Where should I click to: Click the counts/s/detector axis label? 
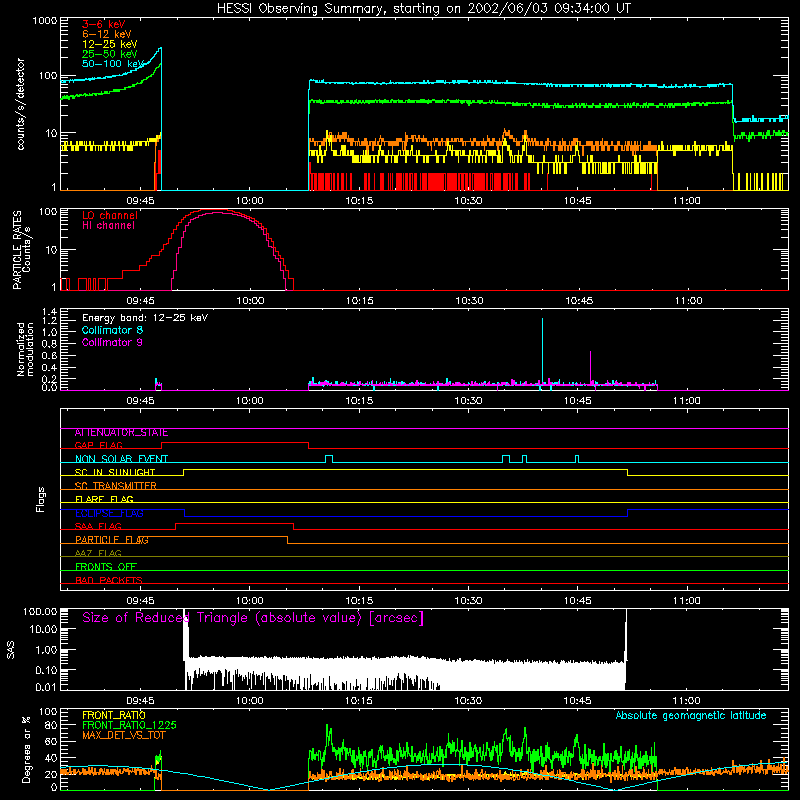click(20, 104)
